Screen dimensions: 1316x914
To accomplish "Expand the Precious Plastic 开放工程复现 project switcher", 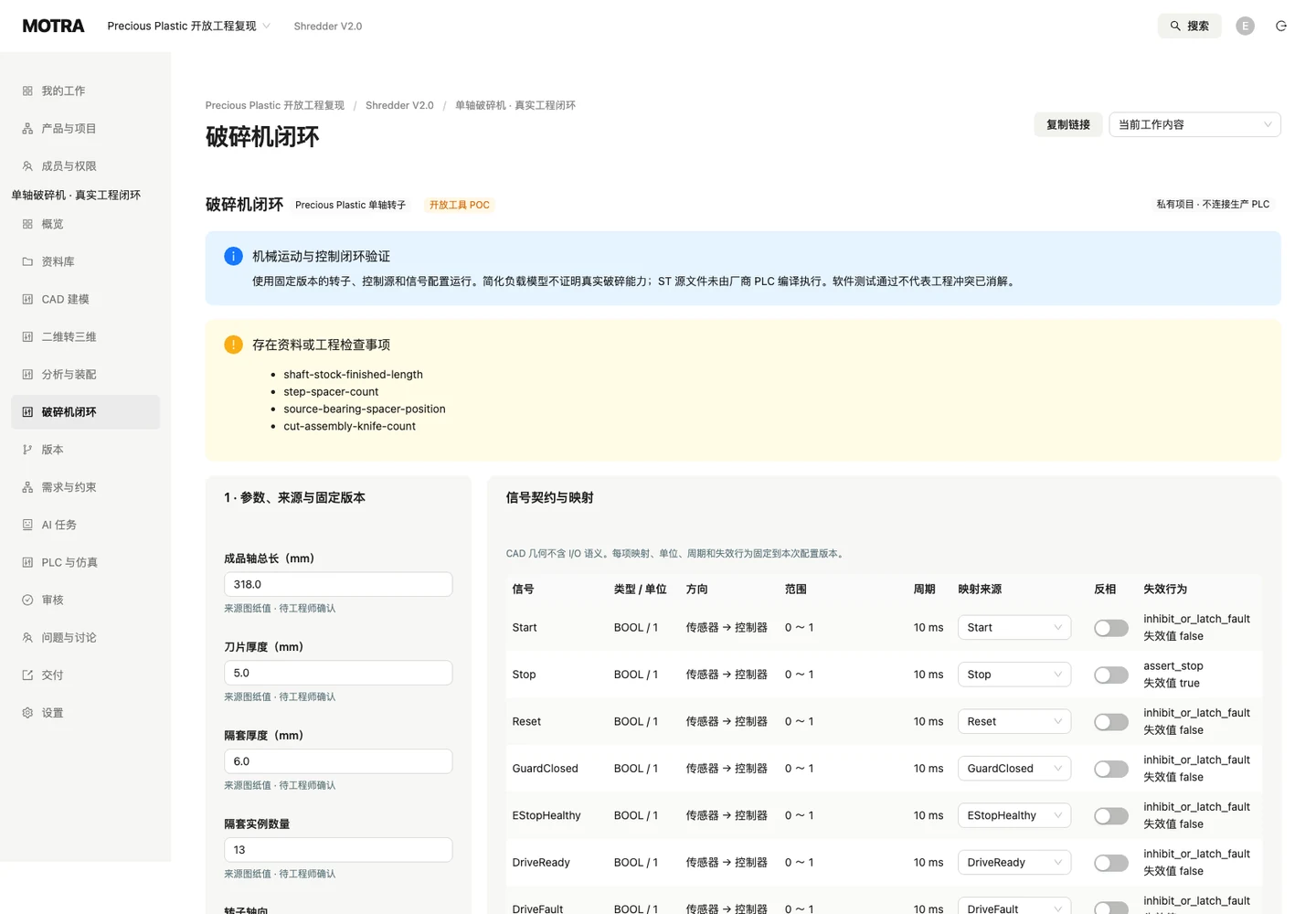I will (x=189, y=26).
